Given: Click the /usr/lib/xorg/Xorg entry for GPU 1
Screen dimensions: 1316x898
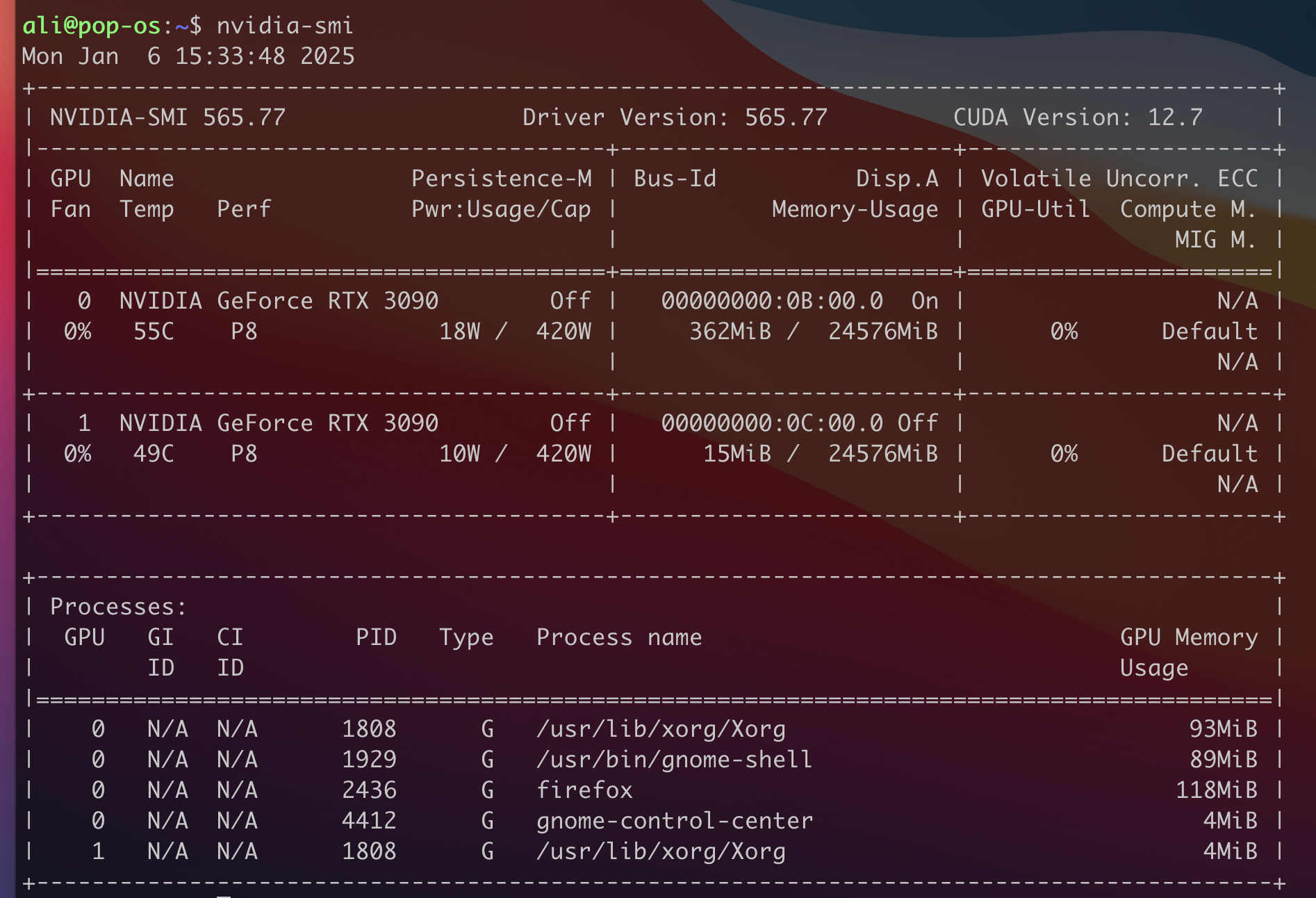Looking at the screenshot, I should click(x=661, y=851).
